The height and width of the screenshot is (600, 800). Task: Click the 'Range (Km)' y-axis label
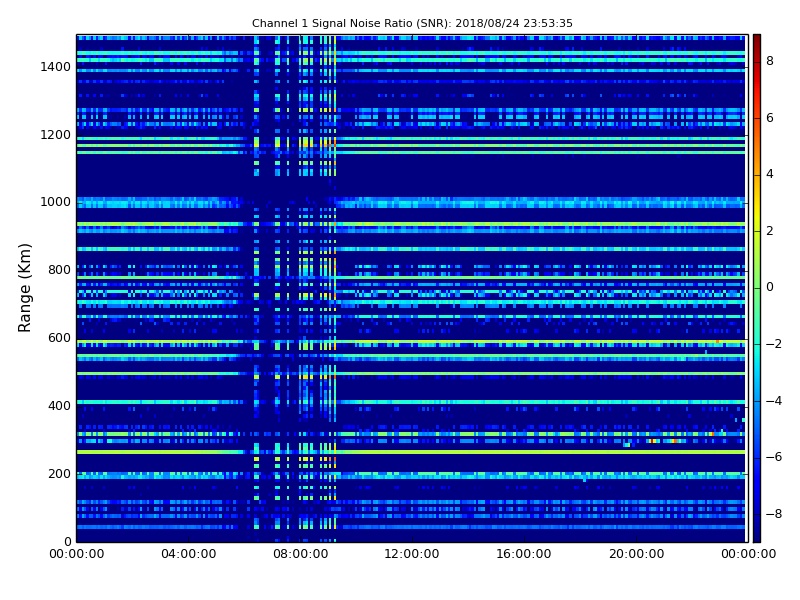(x=24, y=288)
